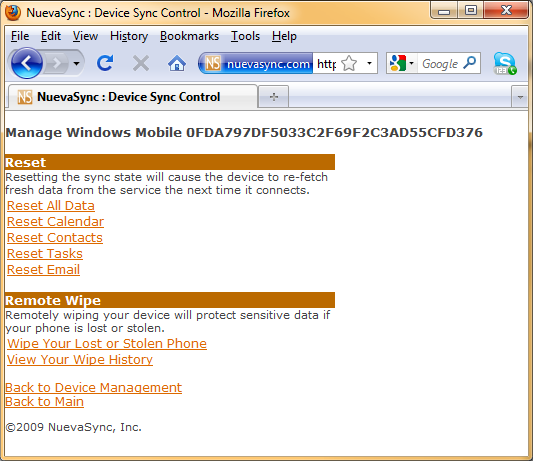
Task: Close the Firefox window
Action: (506, 11)
